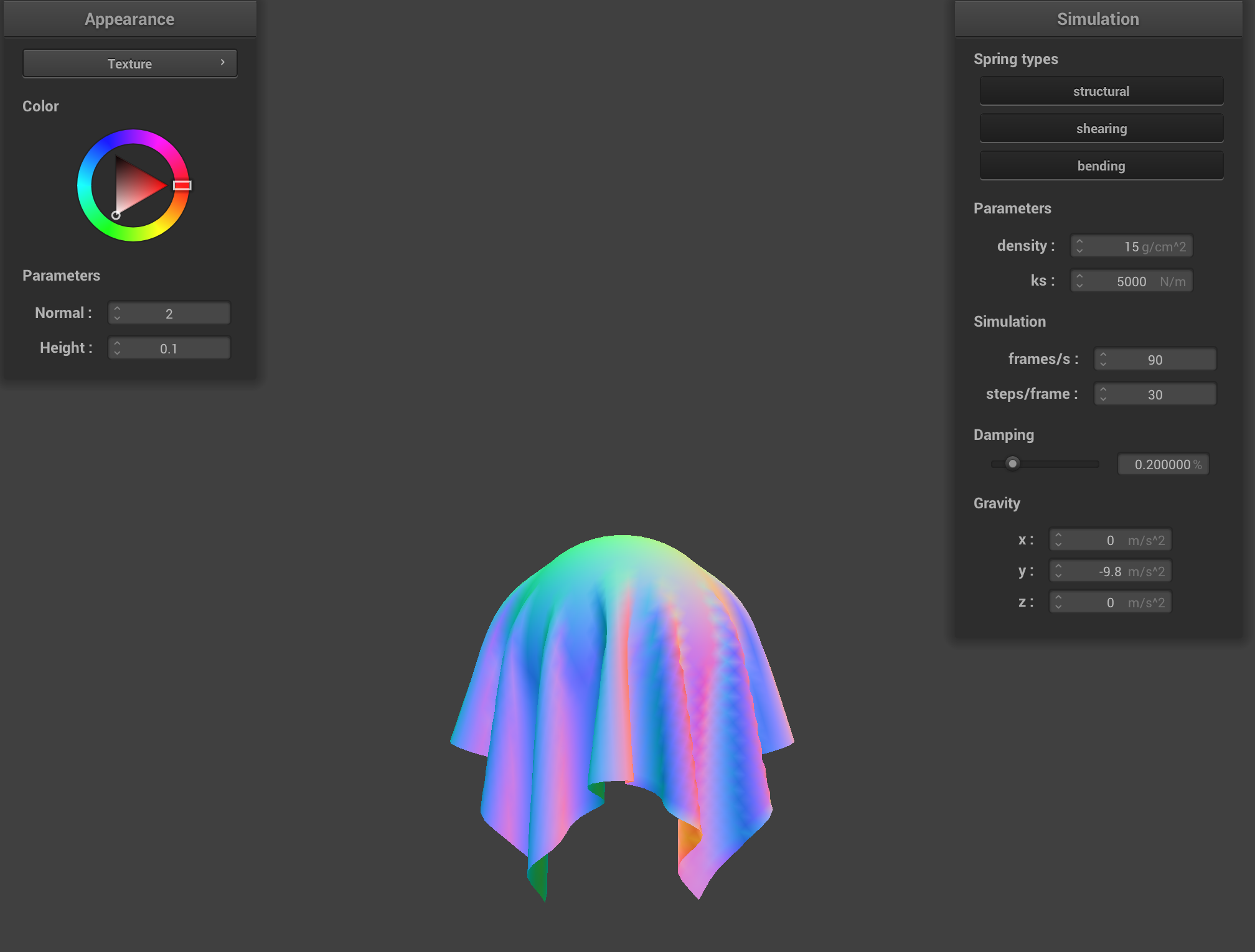Click the Color section label
The image size is (1255, 952).
pos(40,106)
